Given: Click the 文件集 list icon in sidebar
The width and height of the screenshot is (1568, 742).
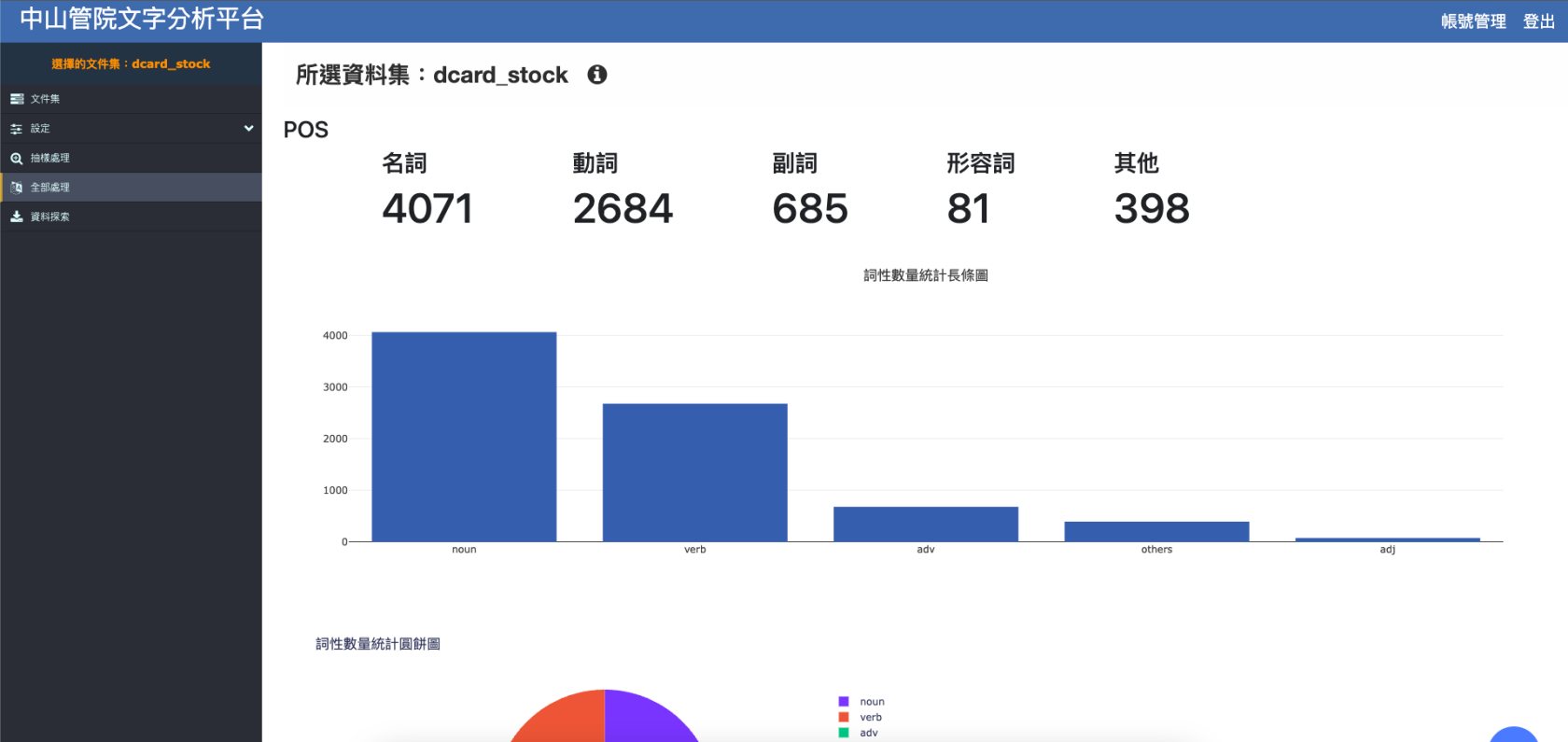Looking at the screenshot, I should [17, 99].
